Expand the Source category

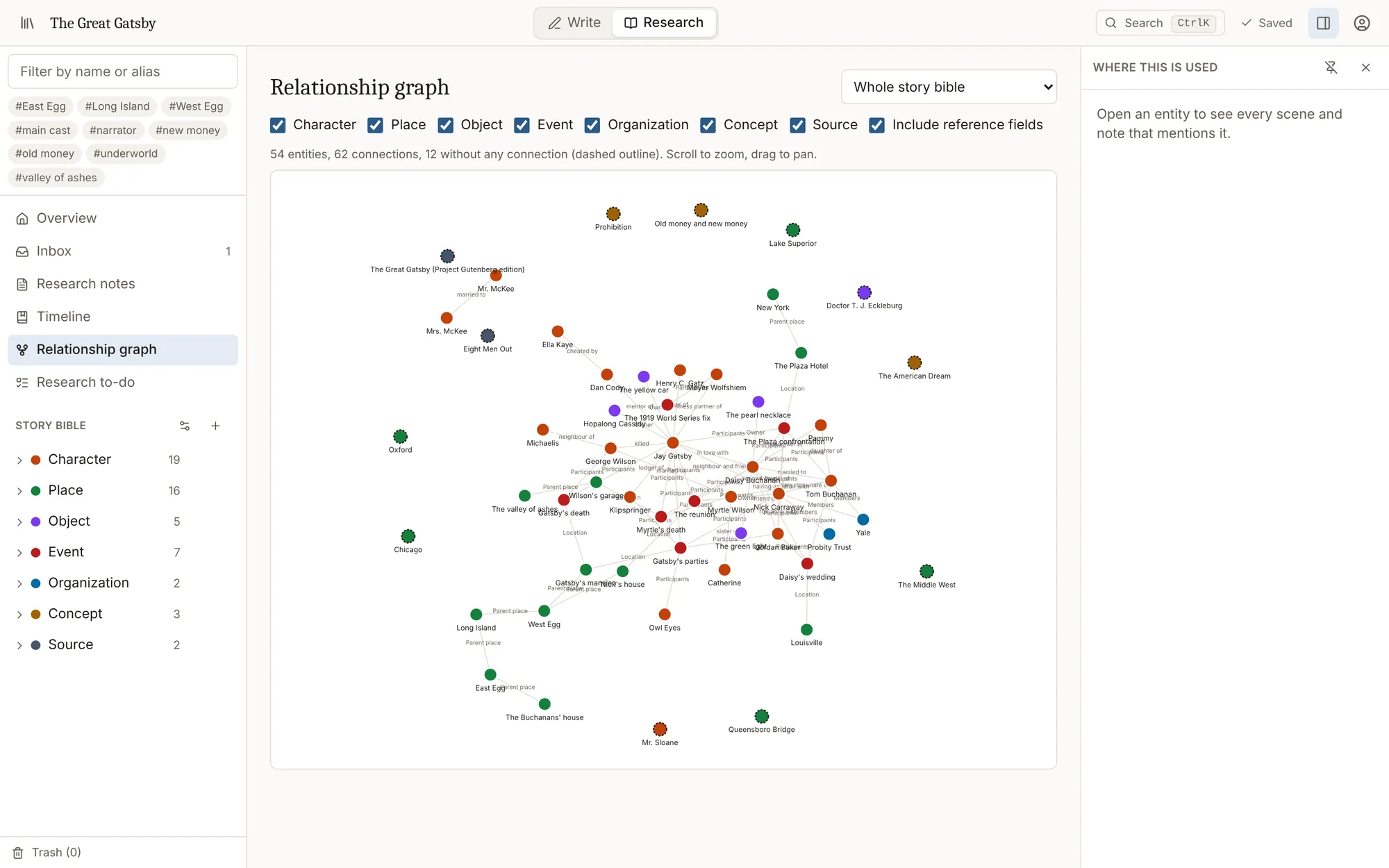[x=19, y=645]
